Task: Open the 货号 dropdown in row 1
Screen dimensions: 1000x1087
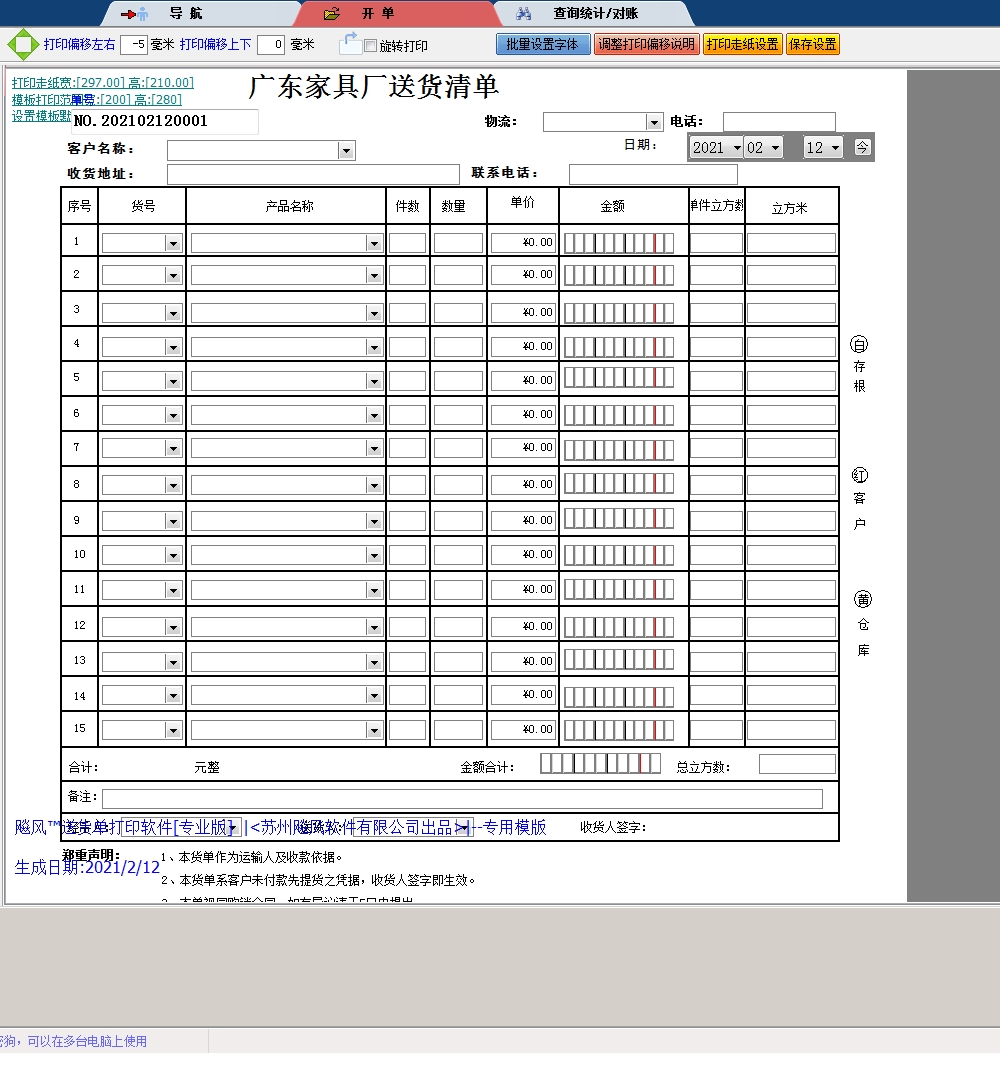Action: [172, 242]
